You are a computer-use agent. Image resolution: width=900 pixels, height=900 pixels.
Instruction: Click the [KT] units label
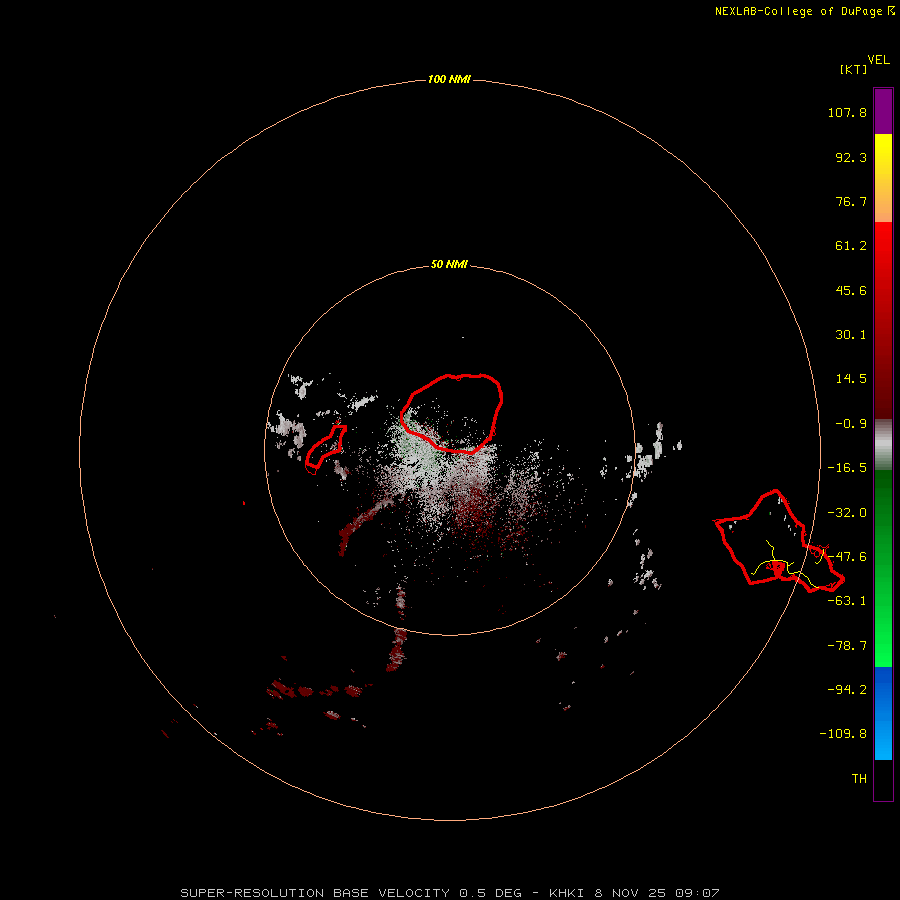853,69
